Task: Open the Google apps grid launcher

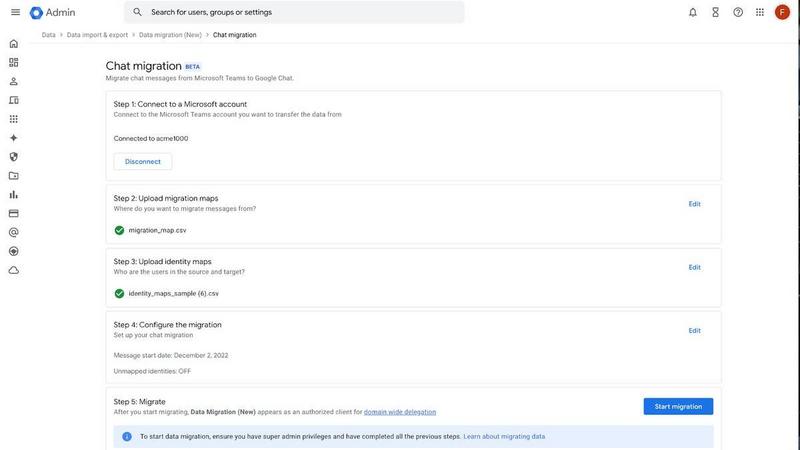Action: 760,12
